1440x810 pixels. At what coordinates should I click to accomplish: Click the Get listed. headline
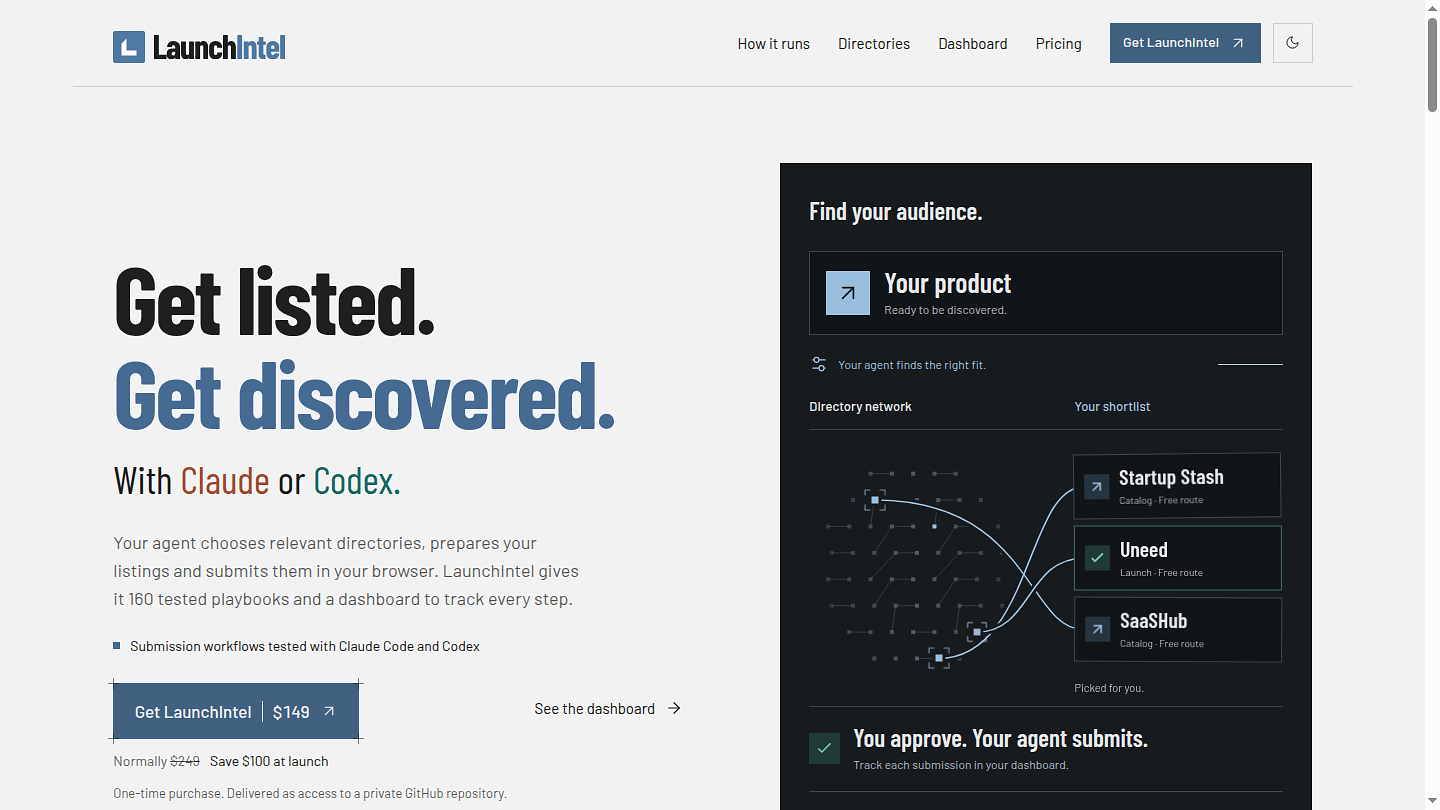(x=274, y=302)
